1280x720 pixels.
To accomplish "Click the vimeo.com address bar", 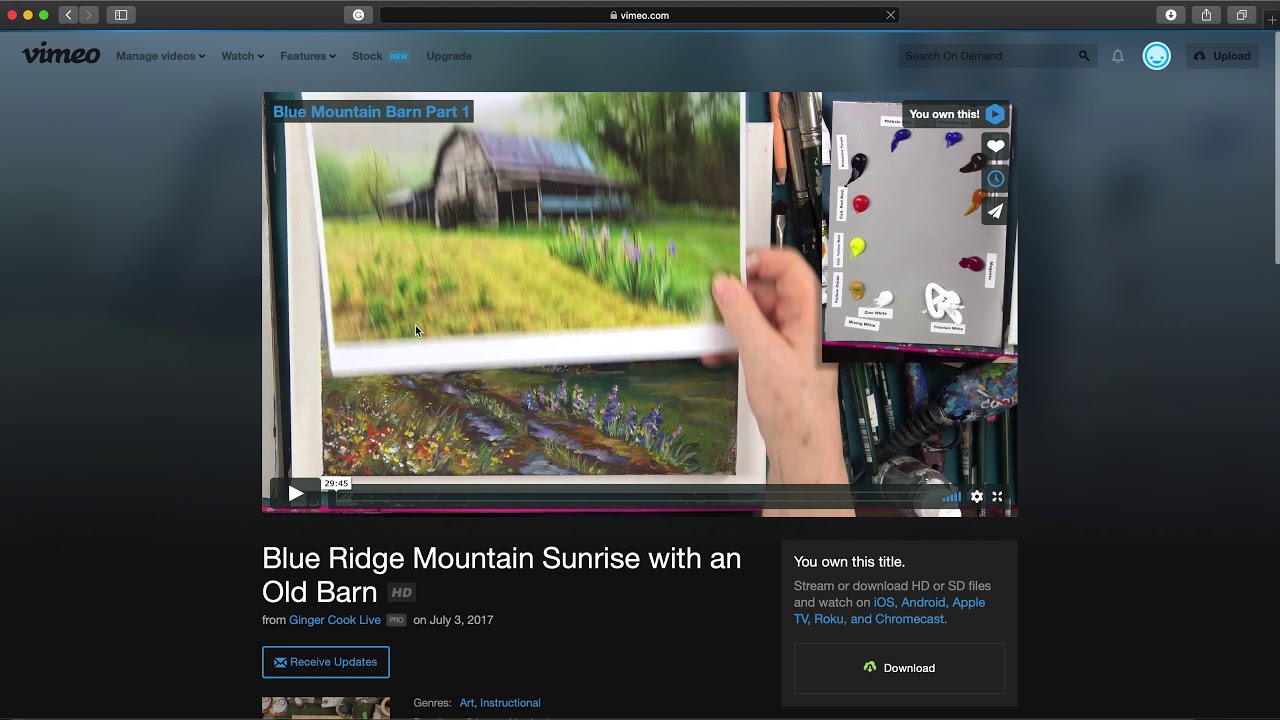I will tap(640, 15).
